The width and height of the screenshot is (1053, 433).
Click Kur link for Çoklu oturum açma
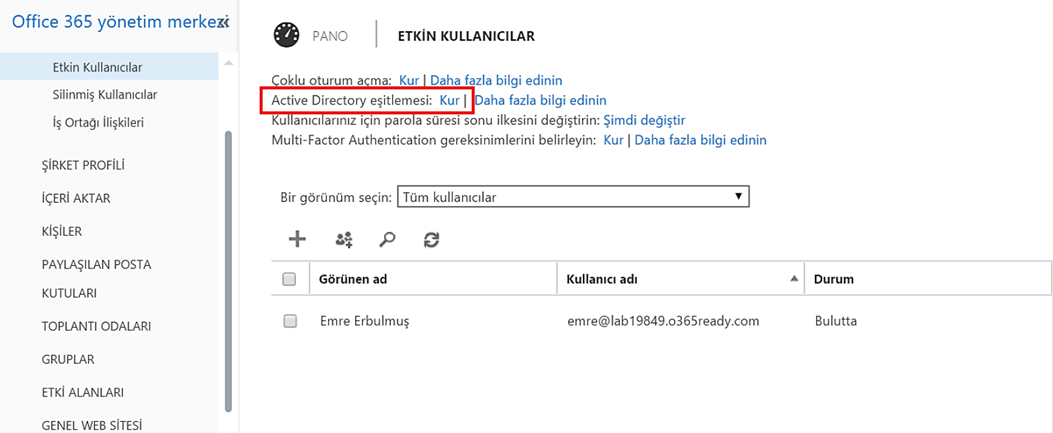tap(409, 81)
